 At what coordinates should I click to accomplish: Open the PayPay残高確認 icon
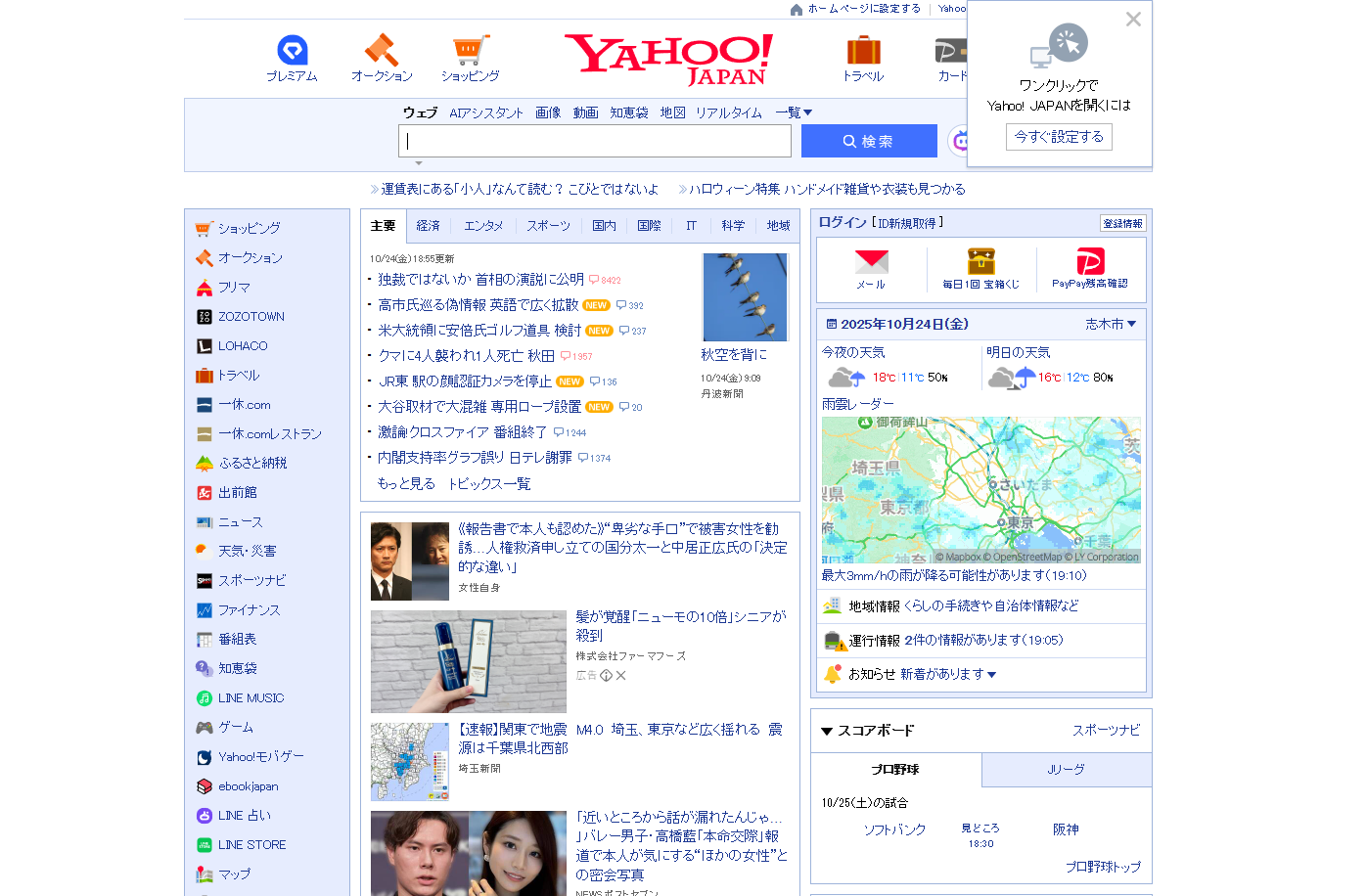[x=1090, y=261]
